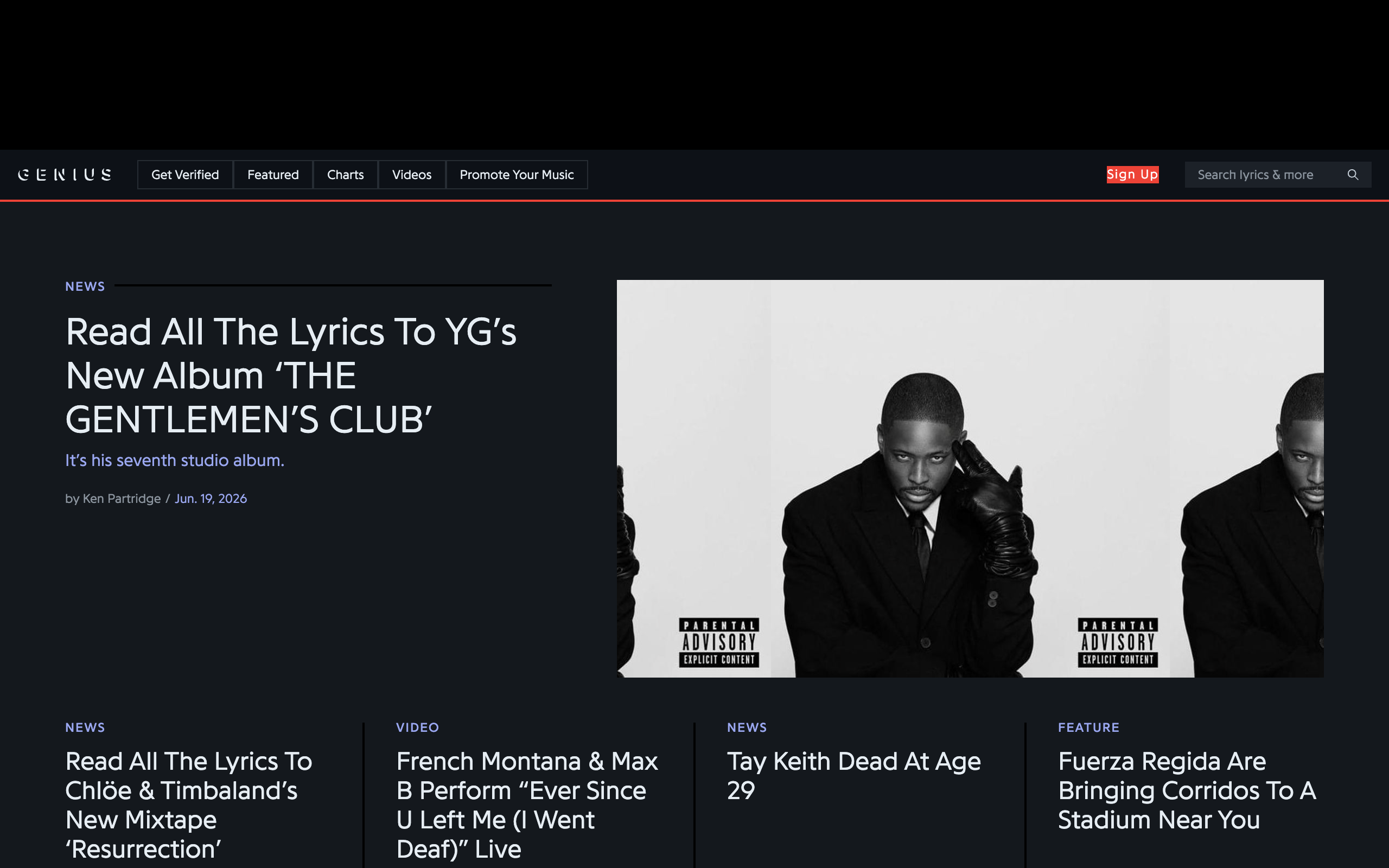Click the Sign Up button
The image size is (1389, 868).
click(1132, 175)
